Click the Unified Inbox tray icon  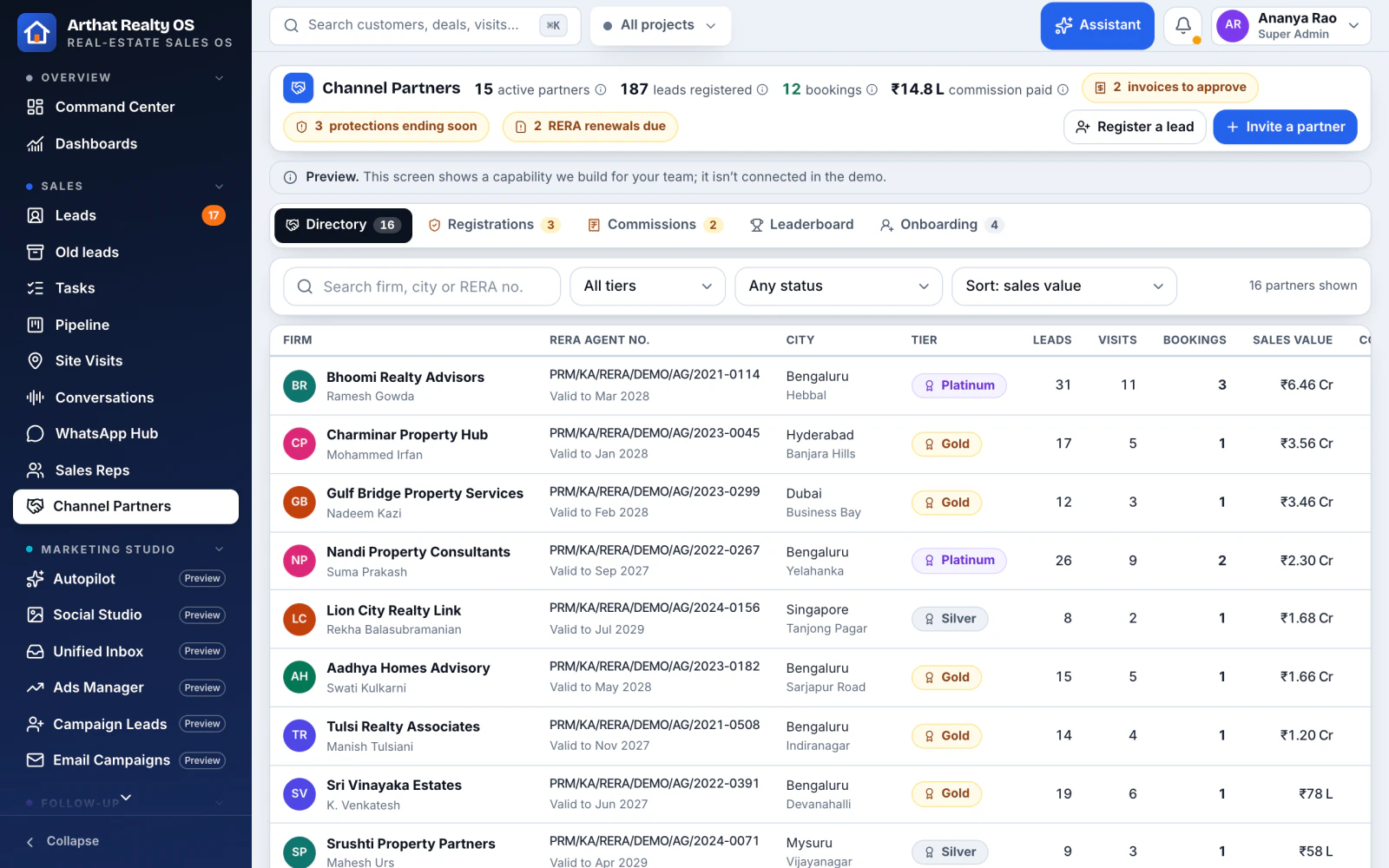pyautogui.click(x=35, y=651)
